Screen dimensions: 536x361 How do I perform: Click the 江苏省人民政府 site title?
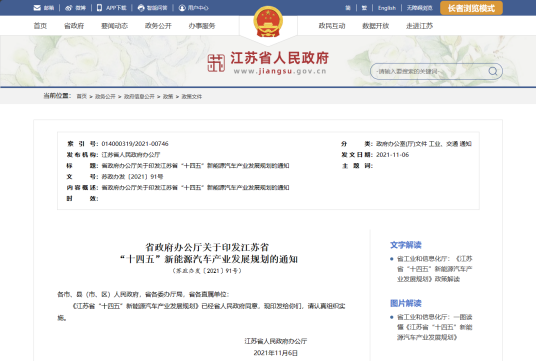click(x=279, y=58)
